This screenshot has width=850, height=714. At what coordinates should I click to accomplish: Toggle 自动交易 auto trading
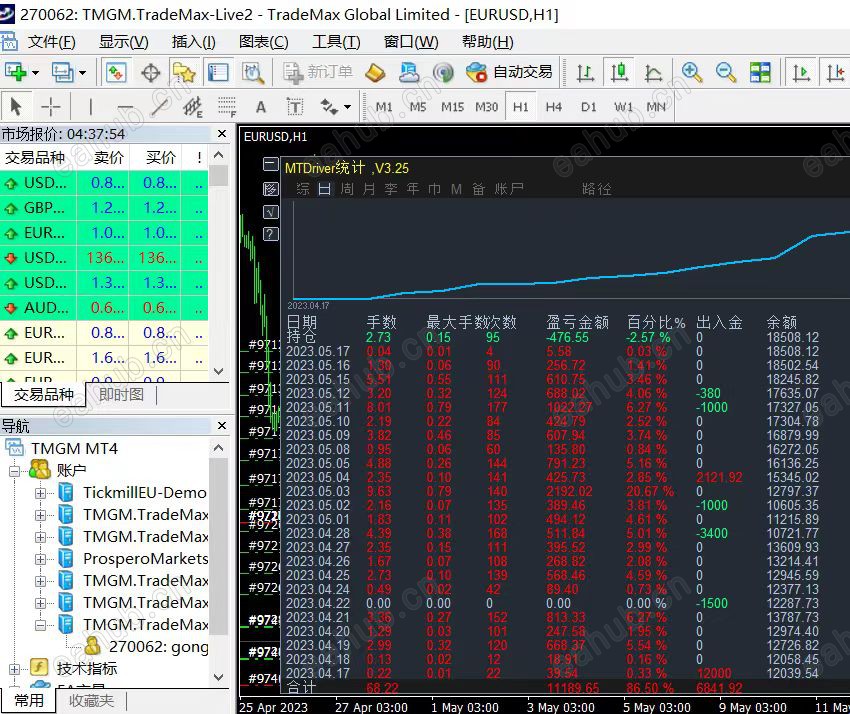coord(509,72)
